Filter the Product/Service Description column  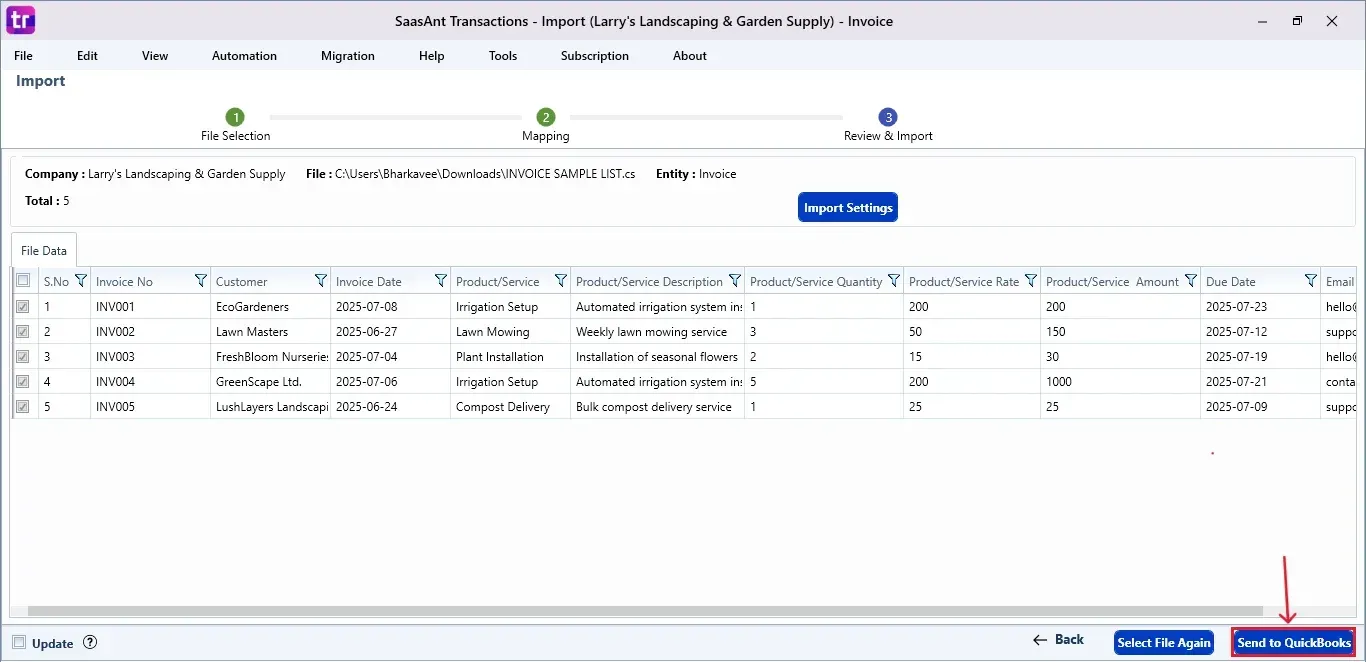click(734, 281)
